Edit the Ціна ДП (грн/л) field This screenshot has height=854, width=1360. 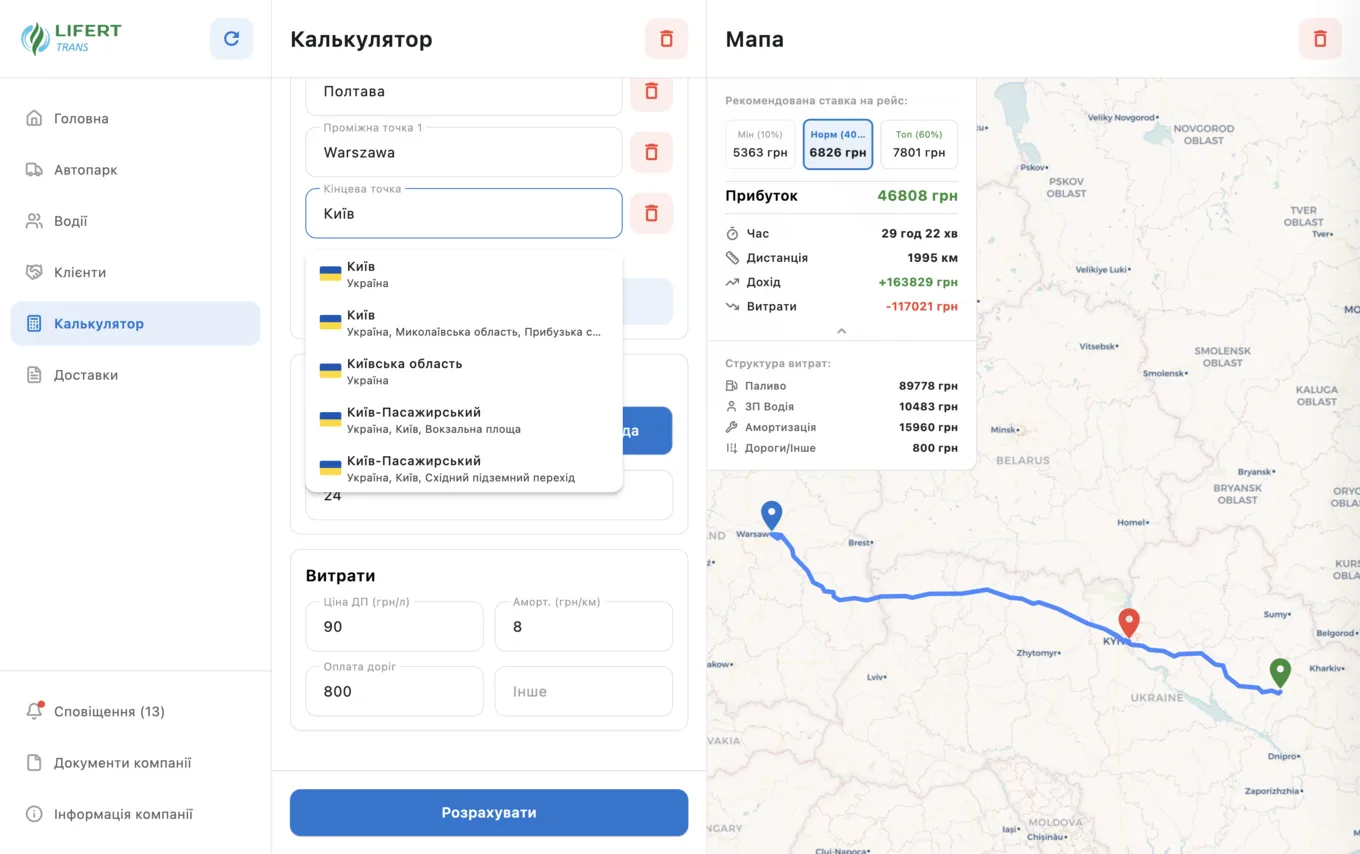pyautogui.click(x=394, y=626)
